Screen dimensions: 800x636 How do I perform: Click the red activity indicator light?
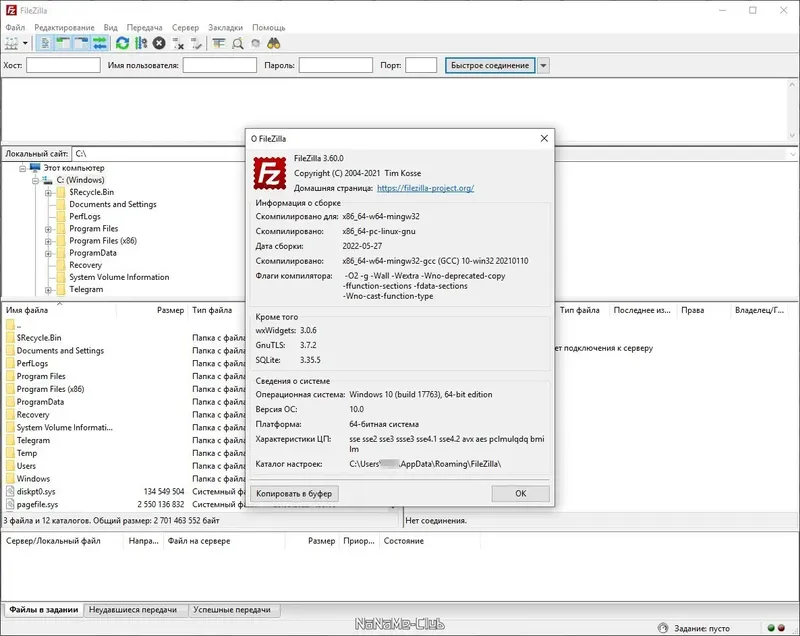(781, 628)
